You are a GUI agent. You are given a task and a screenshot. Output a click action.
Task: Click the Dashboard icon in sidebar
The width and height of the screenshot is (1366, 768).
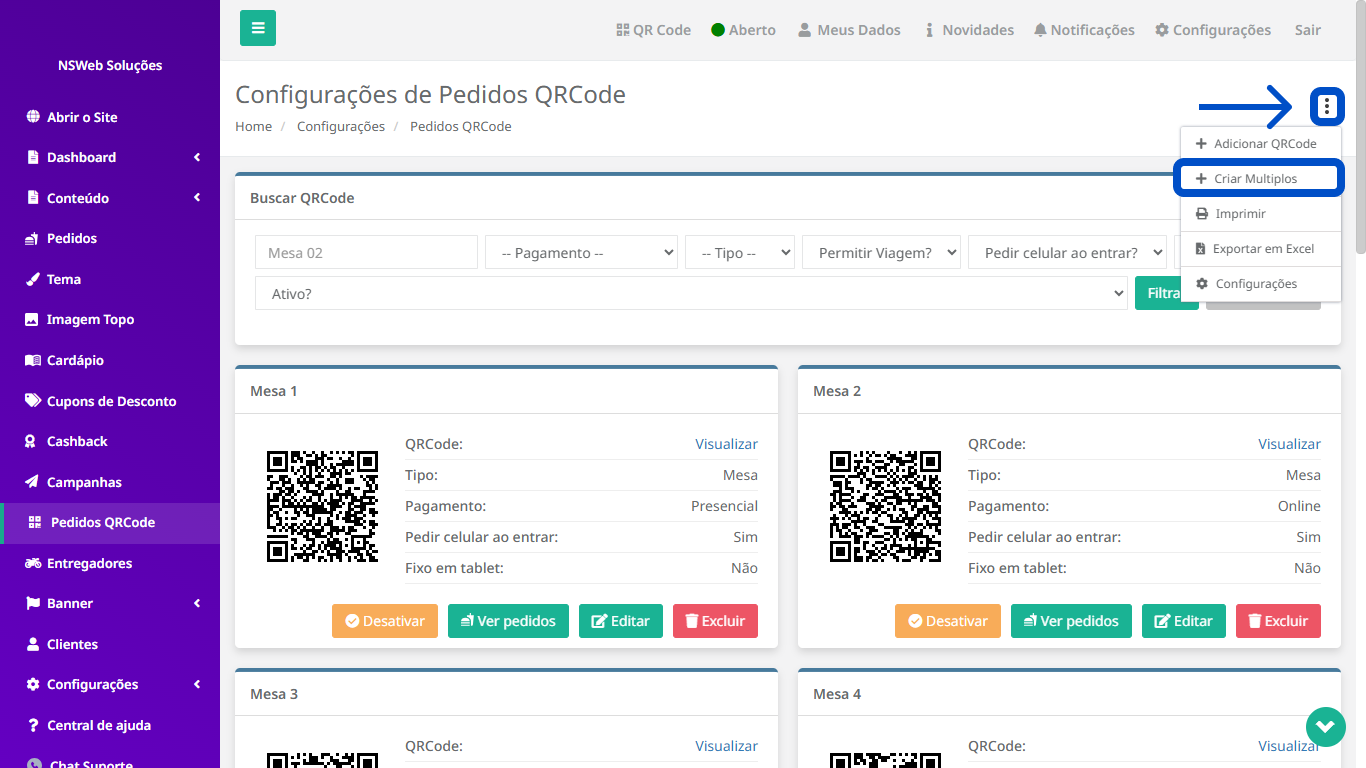(33, 157)
